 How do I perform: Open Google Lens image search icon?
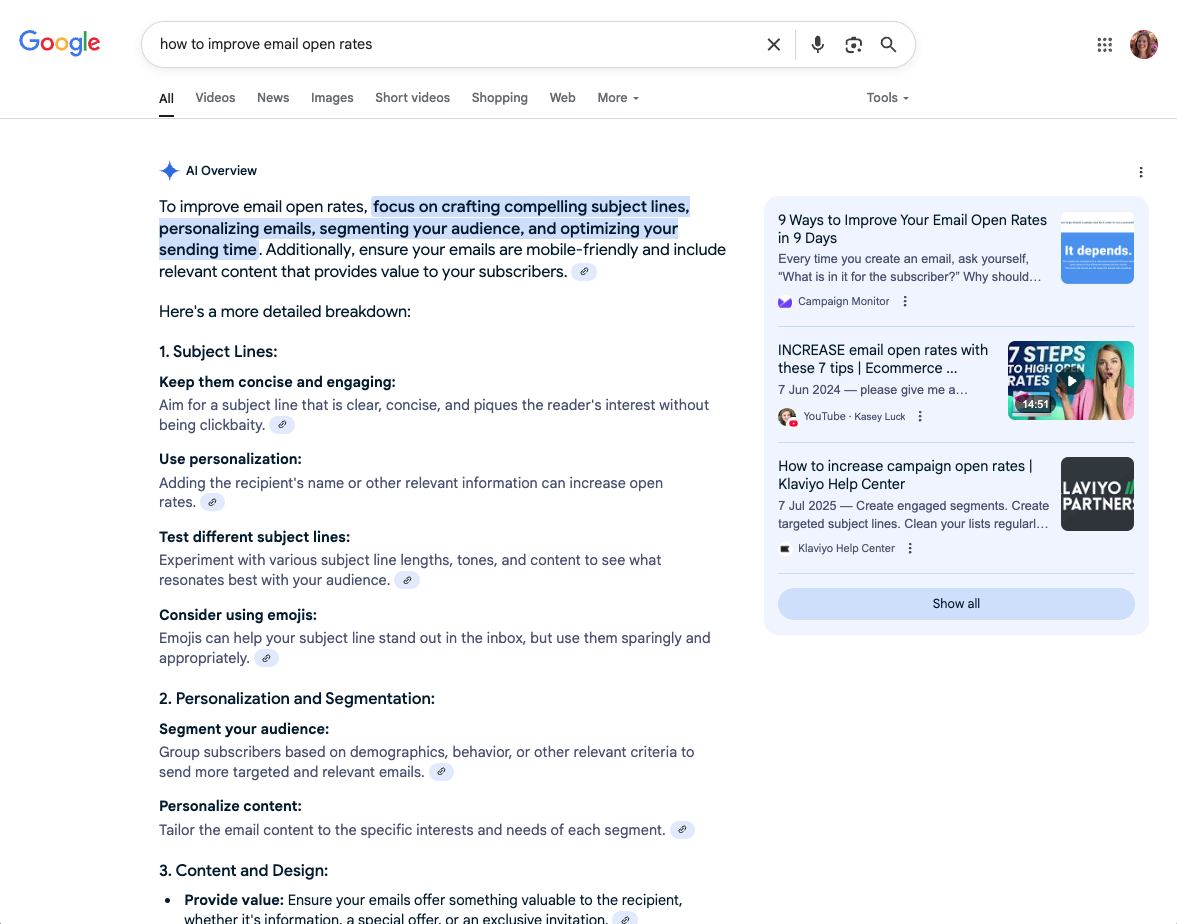point(853,44)
